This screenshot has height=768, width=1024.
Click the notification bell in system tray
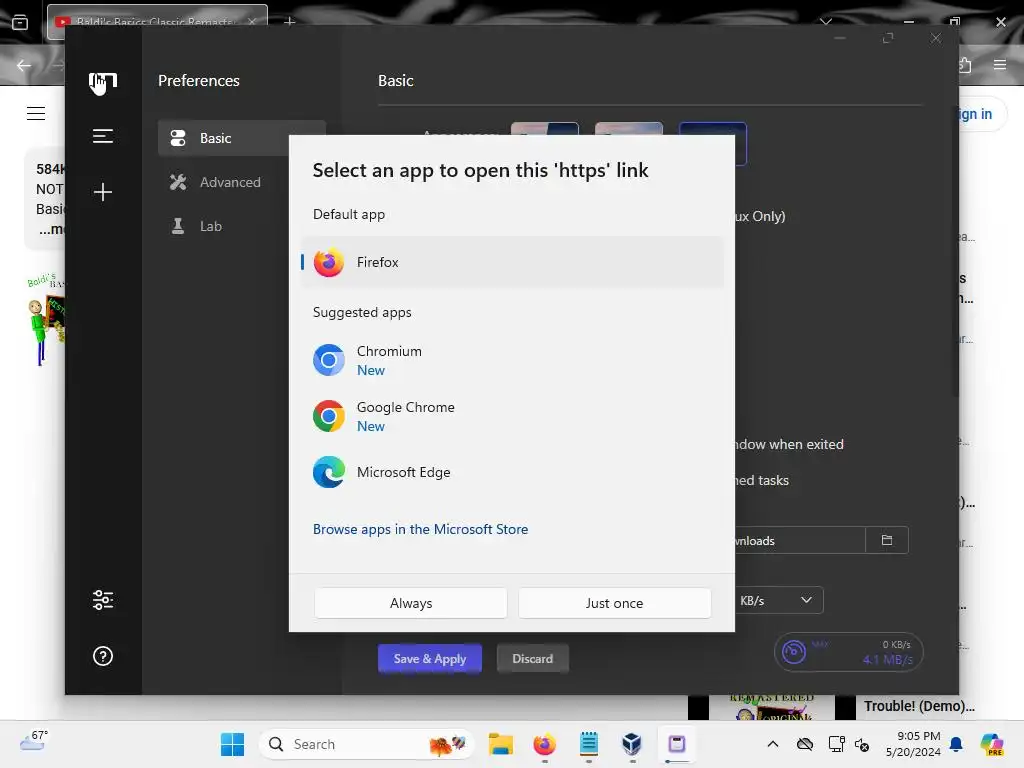pos(956,744)
